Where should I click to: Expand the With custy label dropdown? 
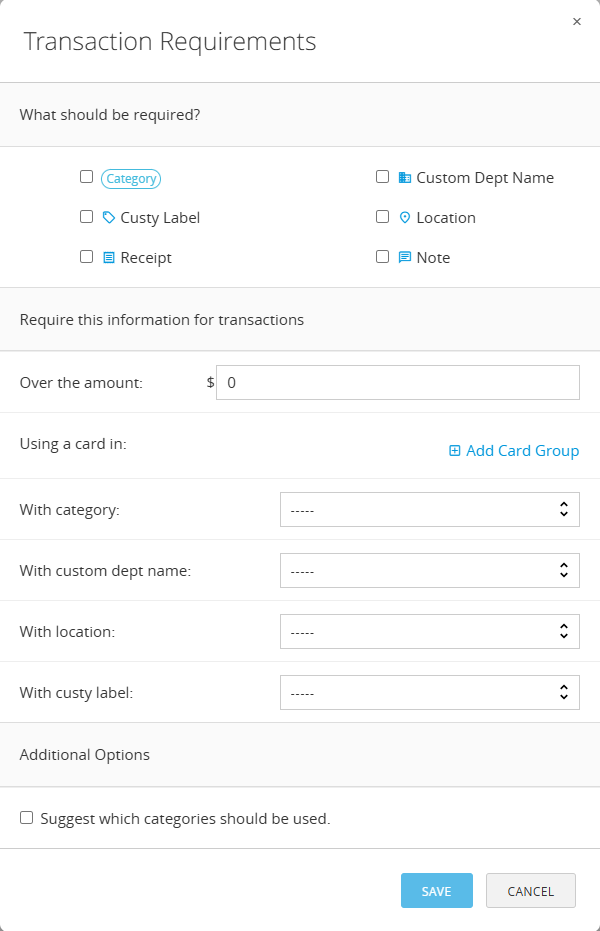[x=429, y=692]
